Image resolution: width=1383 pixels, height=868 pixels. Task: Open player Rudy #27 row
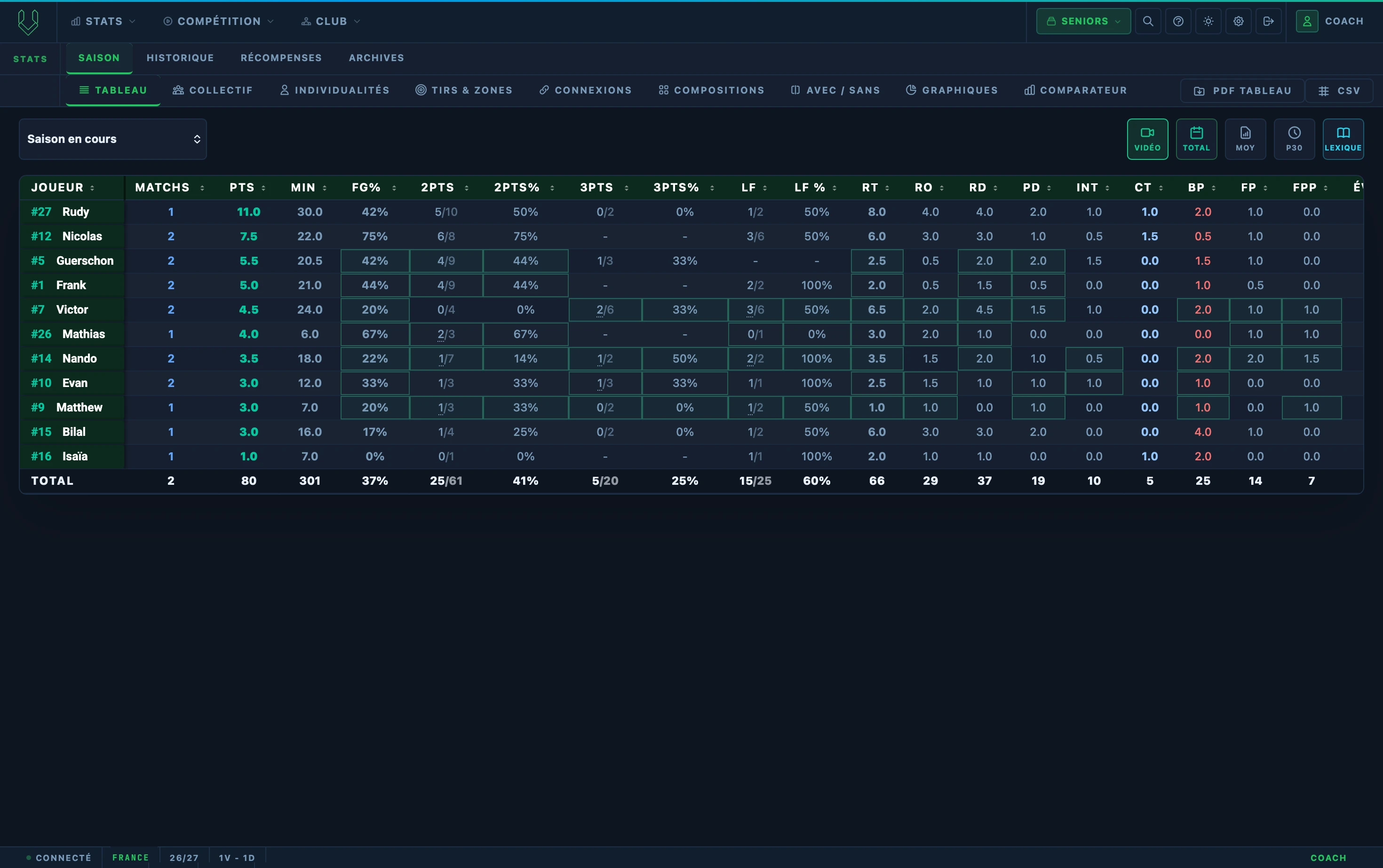(691, 212)
